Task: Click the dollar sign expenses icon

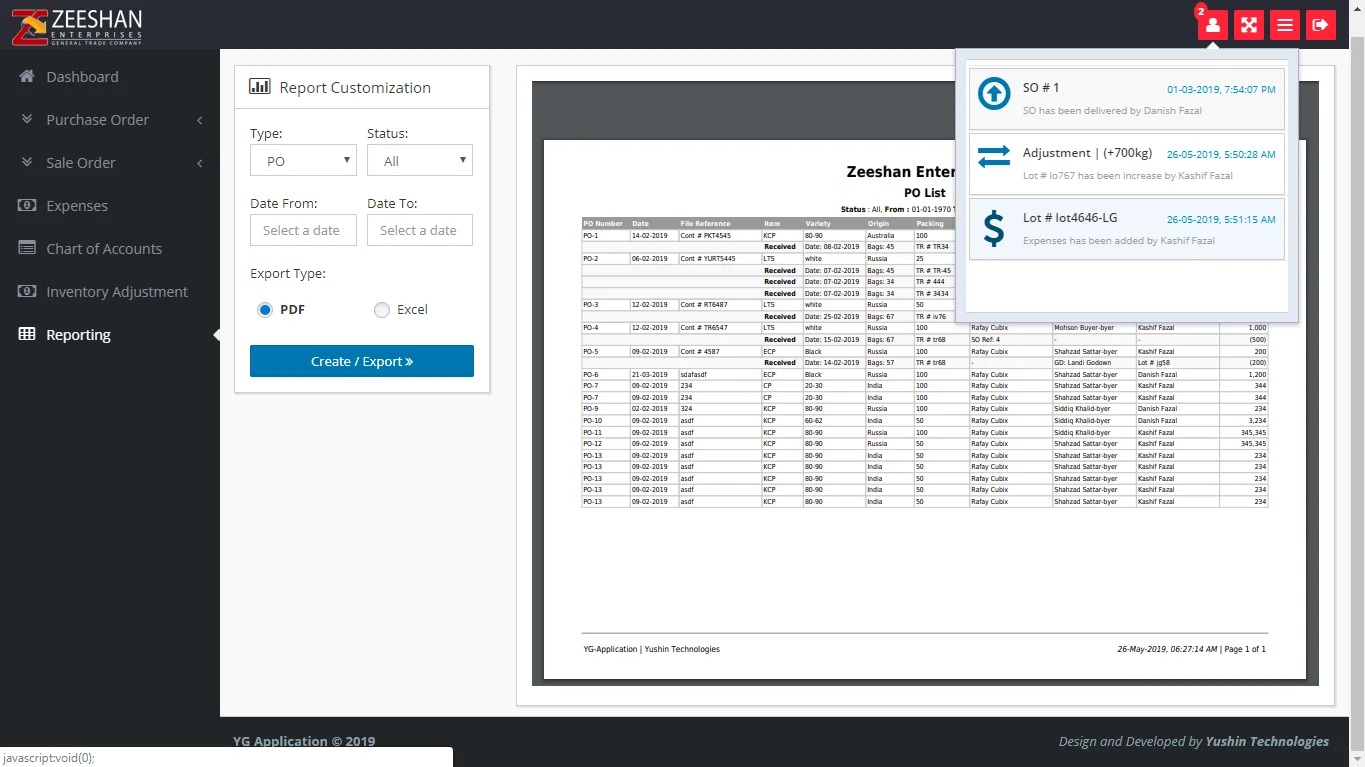Action: point(993,228)
